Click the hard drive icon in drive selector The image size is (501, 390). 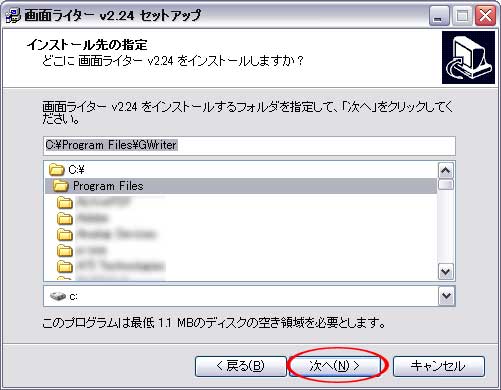57,296
